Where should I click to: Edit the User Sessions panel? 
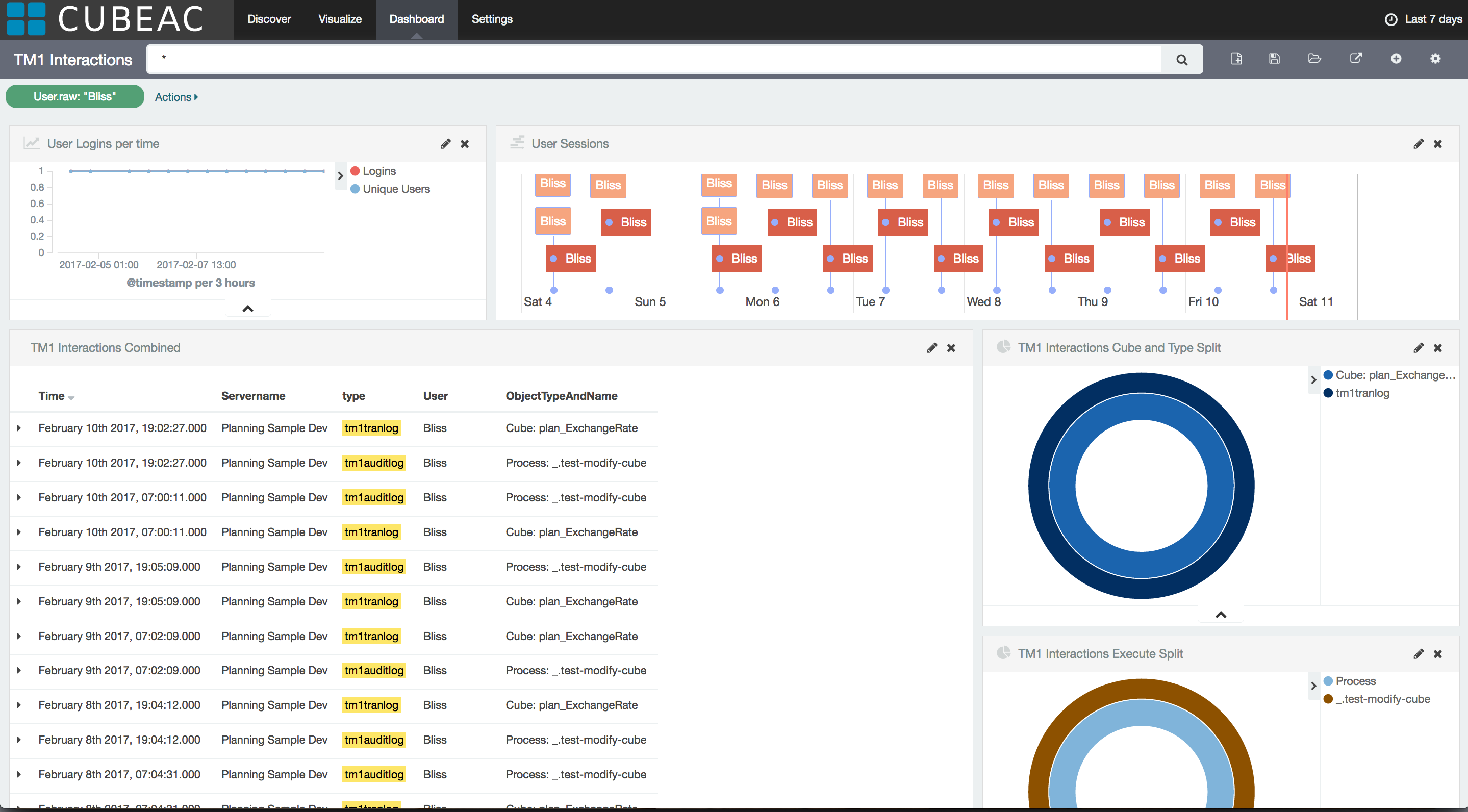(x=1418, y=144)
